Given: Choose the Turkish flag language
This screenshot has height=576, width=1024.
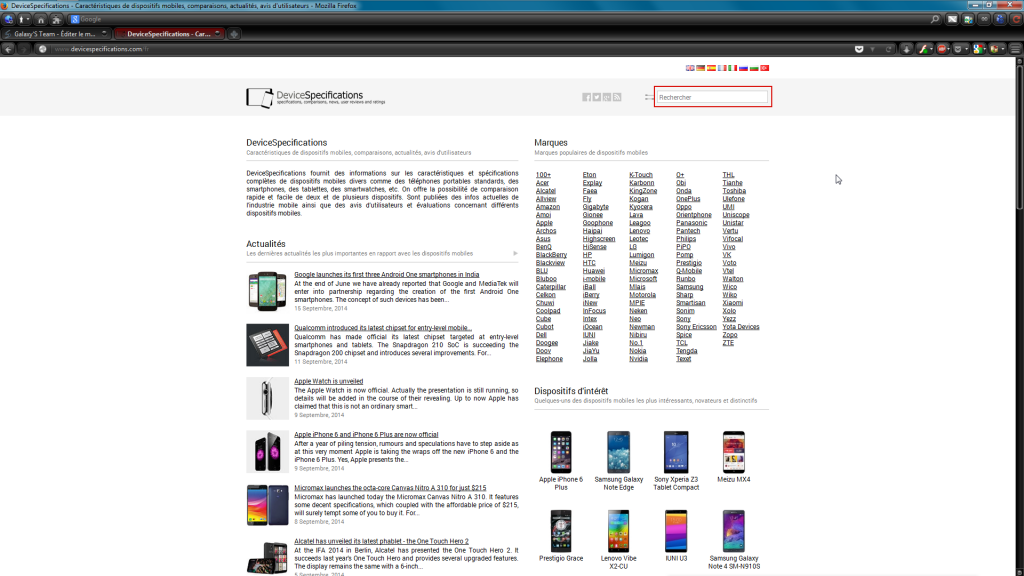Looking at the screenshot, I should pyautogui.click(x=765, y=68).
